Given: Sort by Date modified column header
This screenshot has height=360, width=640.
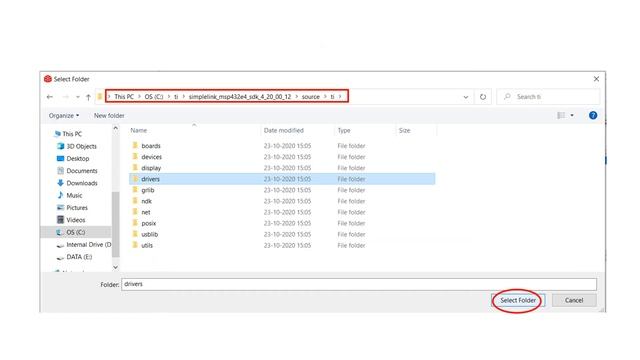Looking at the screenshot, I should pyautogui.click(x=284, y=130).
